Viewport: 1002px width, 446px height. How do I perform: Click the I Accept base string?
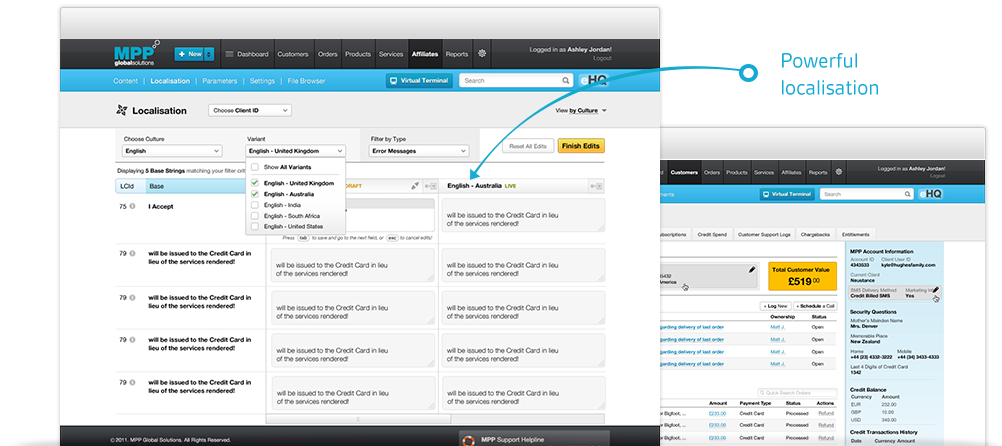point(160,206)
